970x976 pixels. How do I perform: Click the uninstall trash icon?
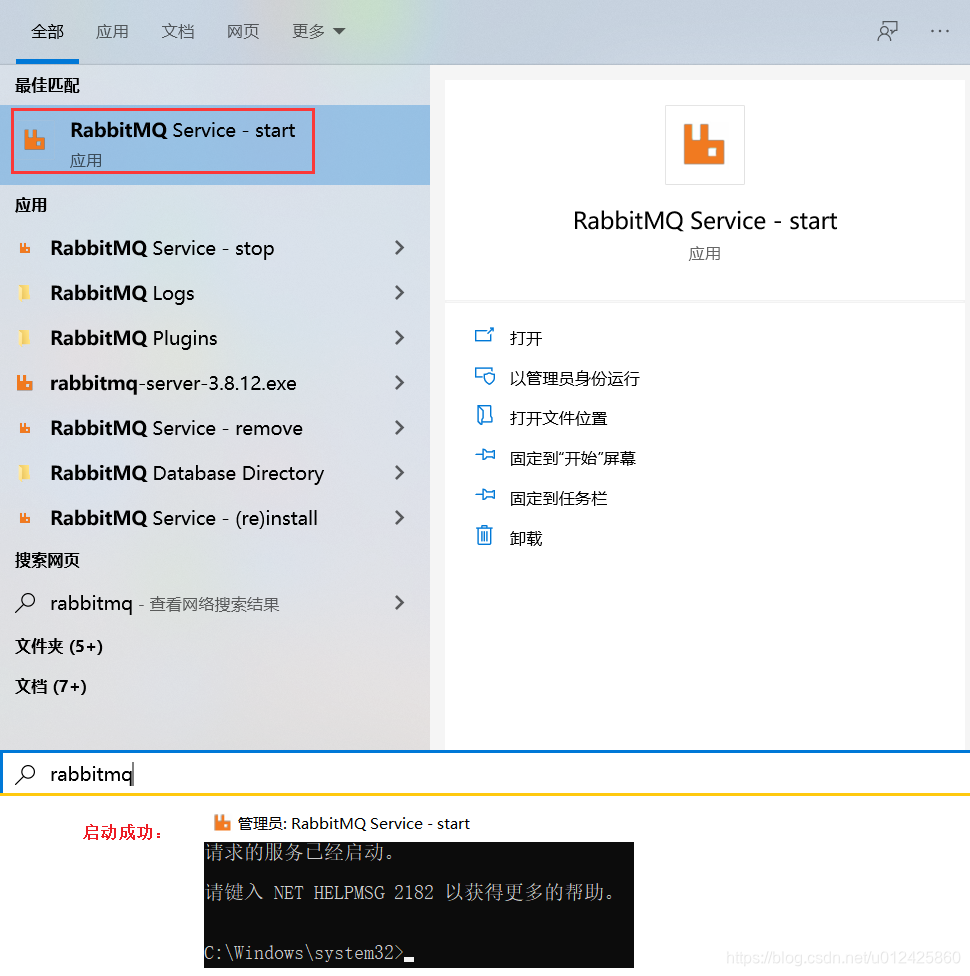(484, 535)
